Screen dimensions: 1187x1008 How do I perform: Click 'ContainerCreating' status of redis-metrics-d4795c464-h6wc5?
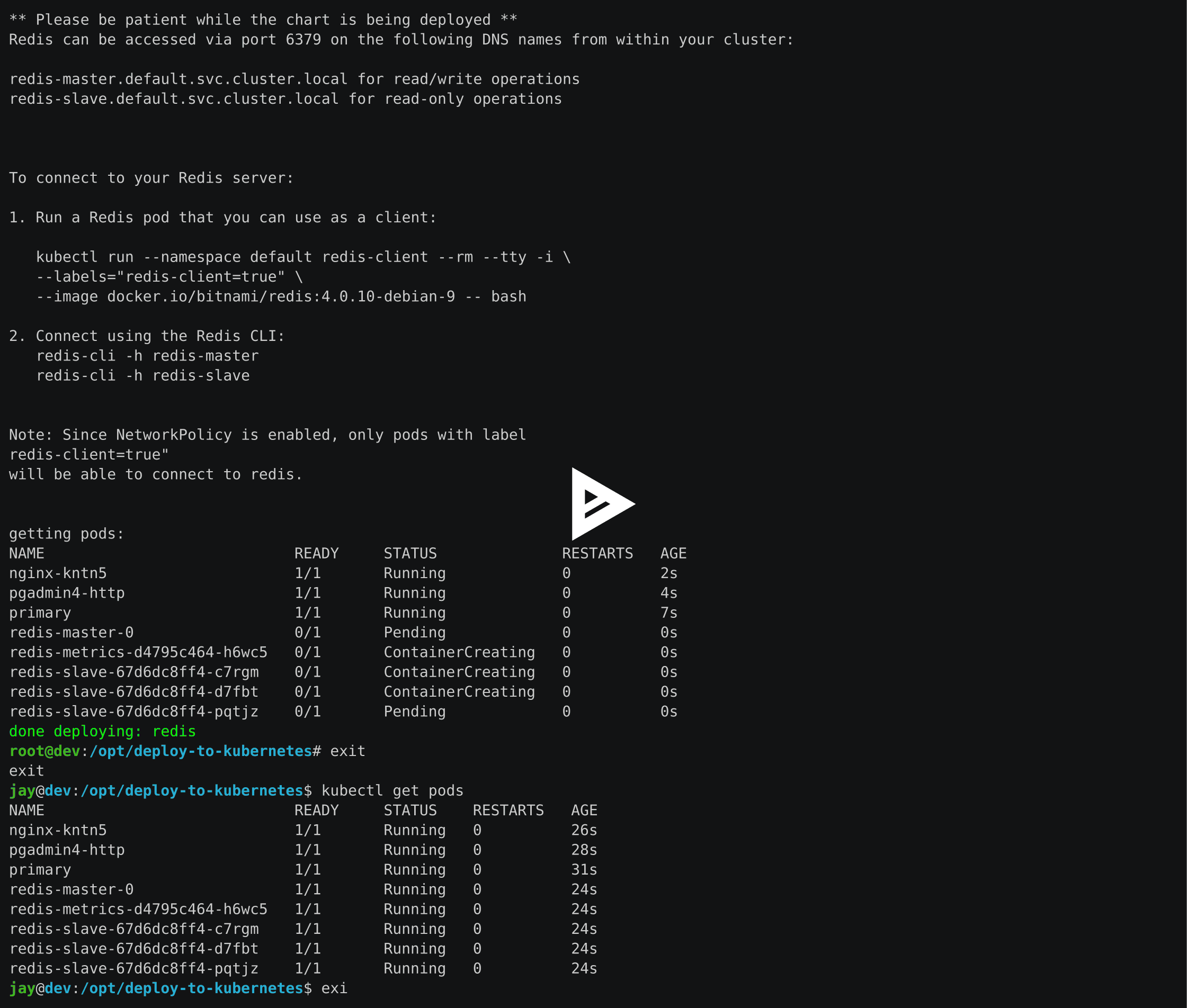click(459, 652)
